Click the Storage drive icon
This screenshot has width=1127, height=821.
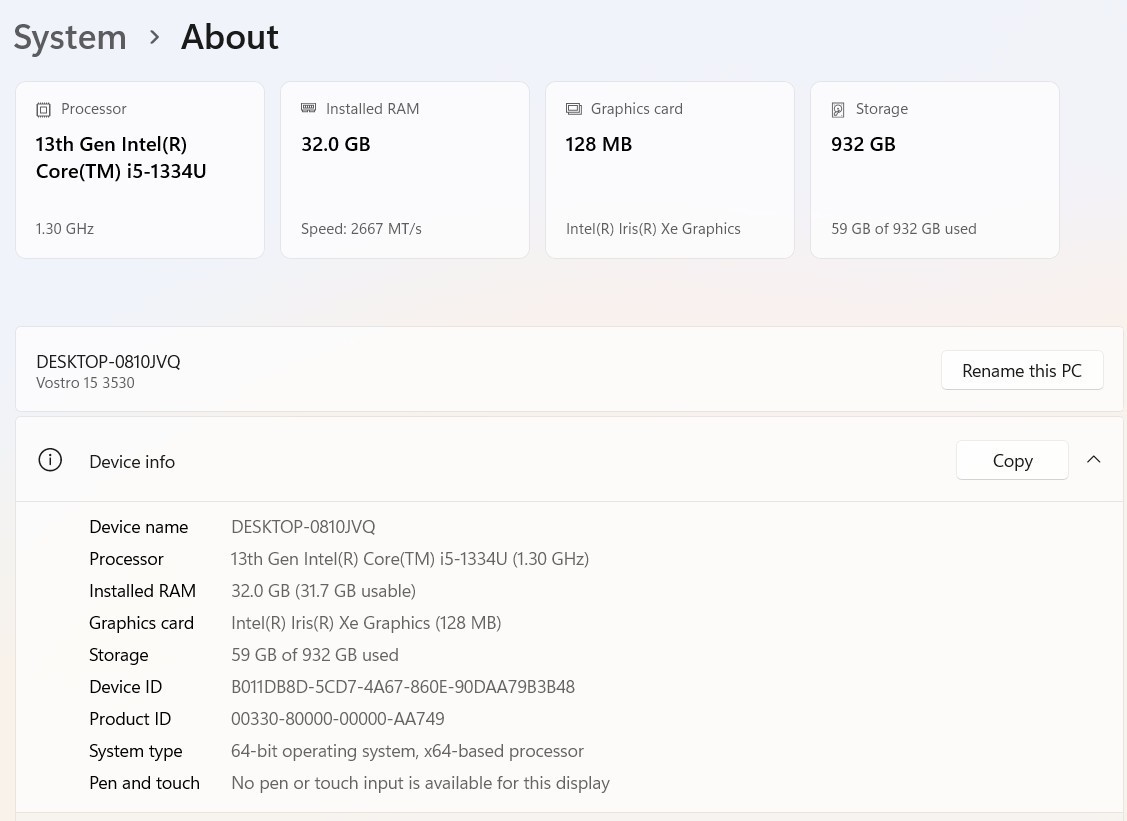click(x=838, y=109)
